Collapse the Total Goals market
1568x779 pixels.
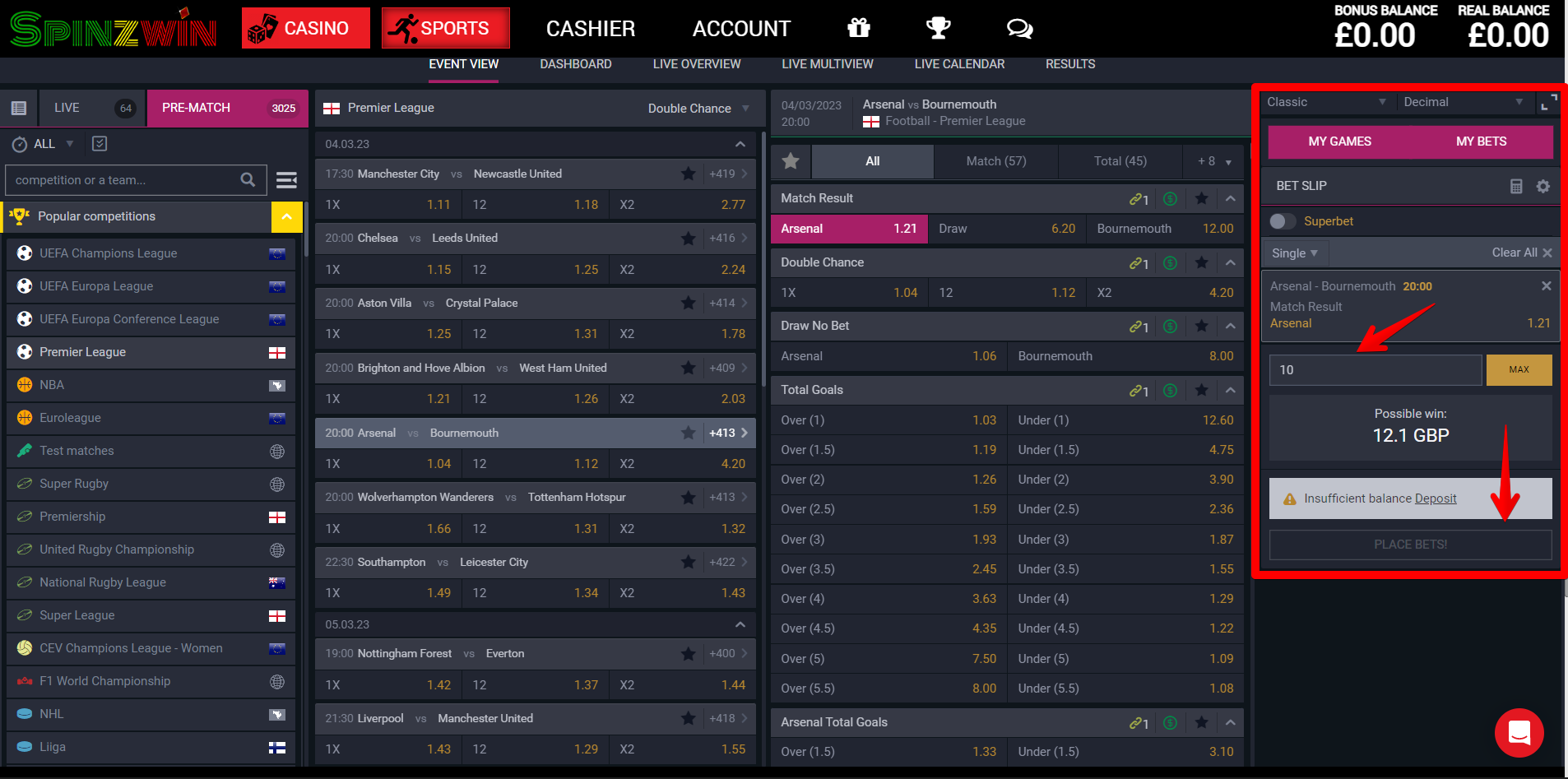(1231, 390)
